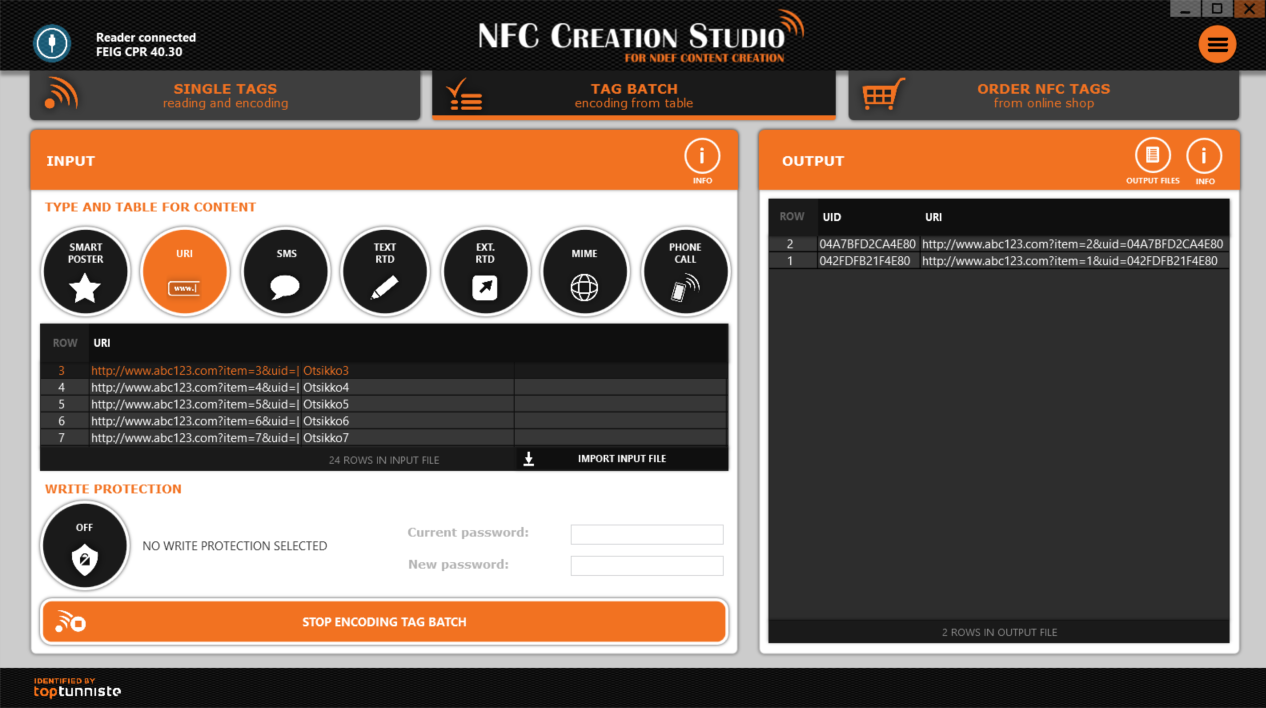Select the URI content type
1266x708 pixels.
pos(185,271)
